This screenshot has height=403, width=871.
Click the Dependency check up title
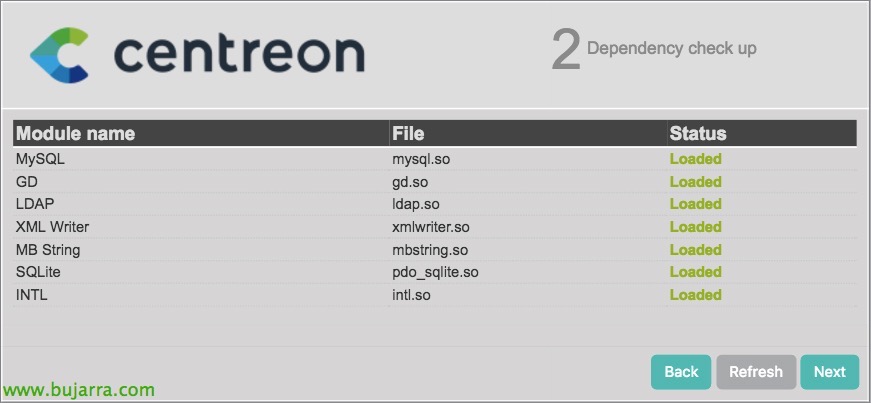[672, 48]
